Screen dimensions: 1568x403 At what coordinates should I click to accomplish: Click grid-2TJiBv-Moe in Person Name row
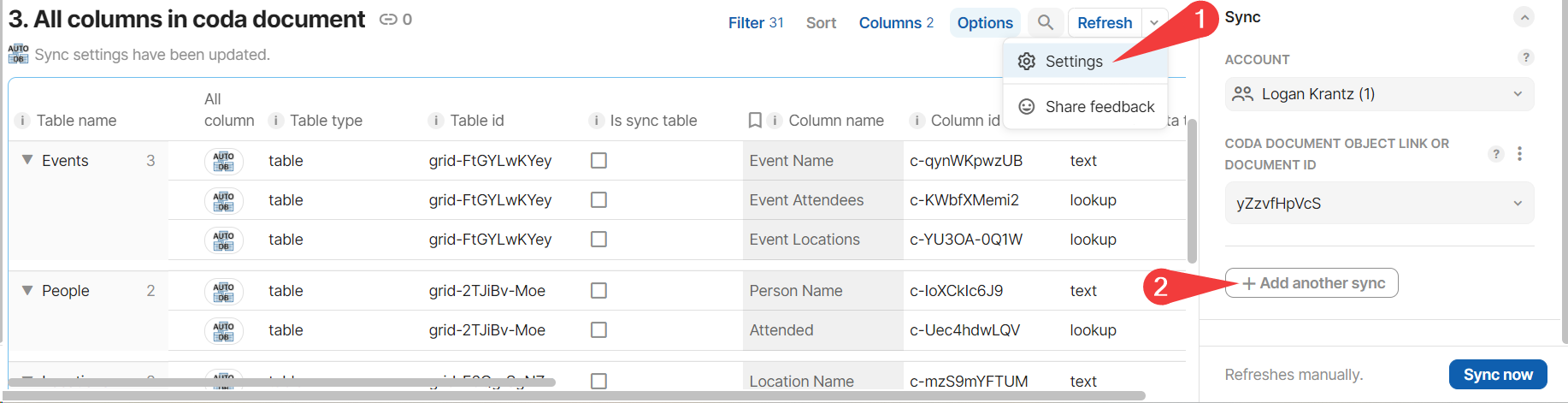[487, 291]
